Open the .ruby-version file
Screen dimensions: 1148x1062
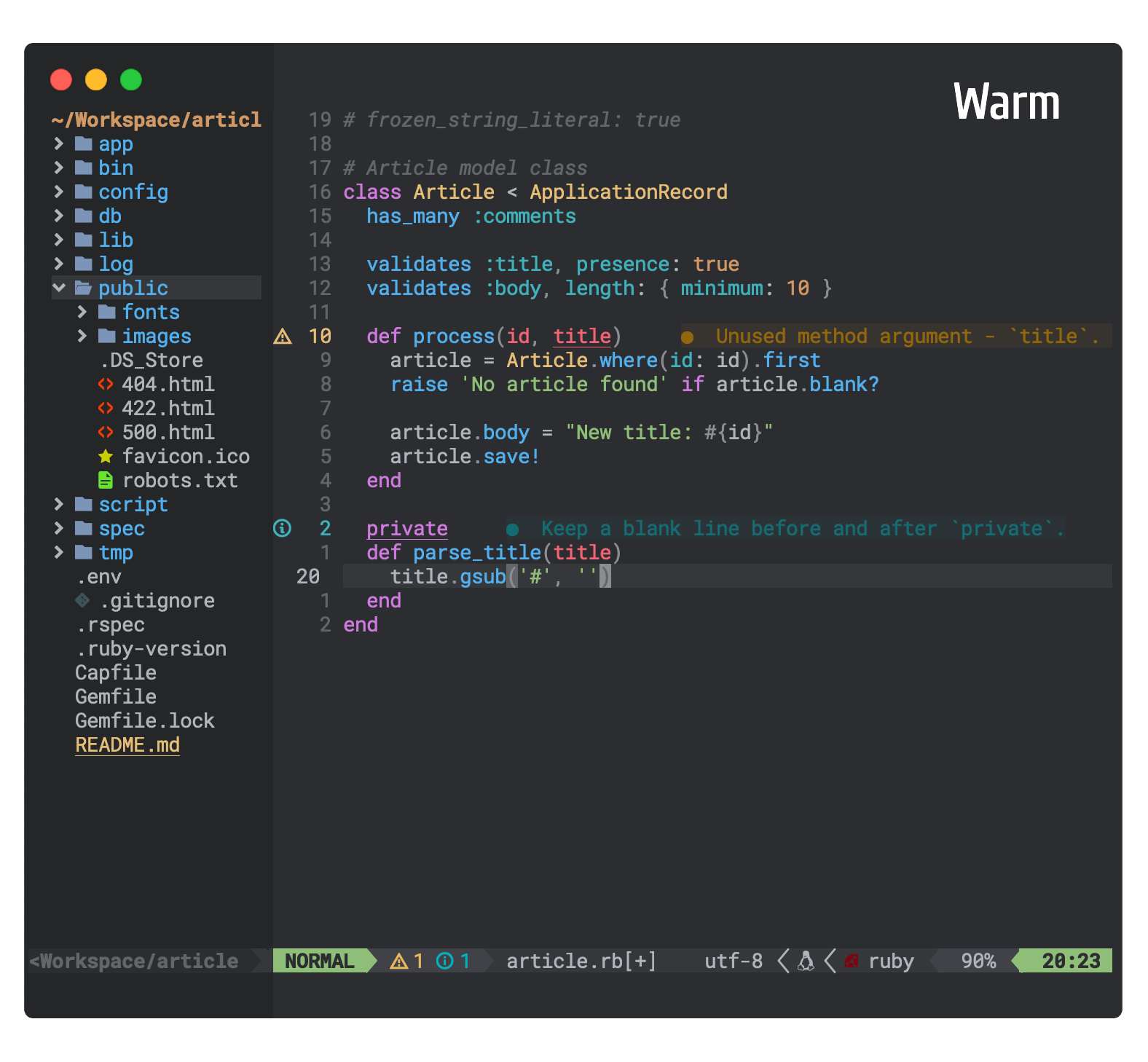(x=151, y=648)
